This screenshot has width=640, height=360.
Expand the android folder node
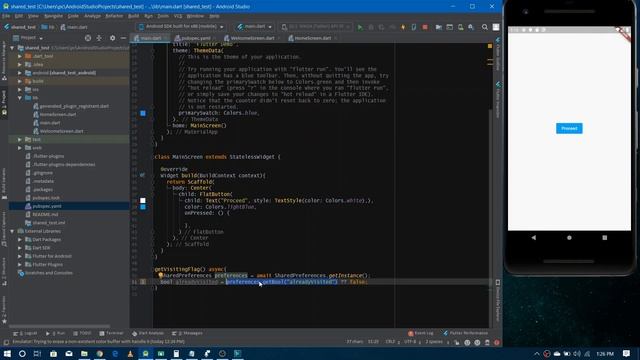[x=20, y=73]
